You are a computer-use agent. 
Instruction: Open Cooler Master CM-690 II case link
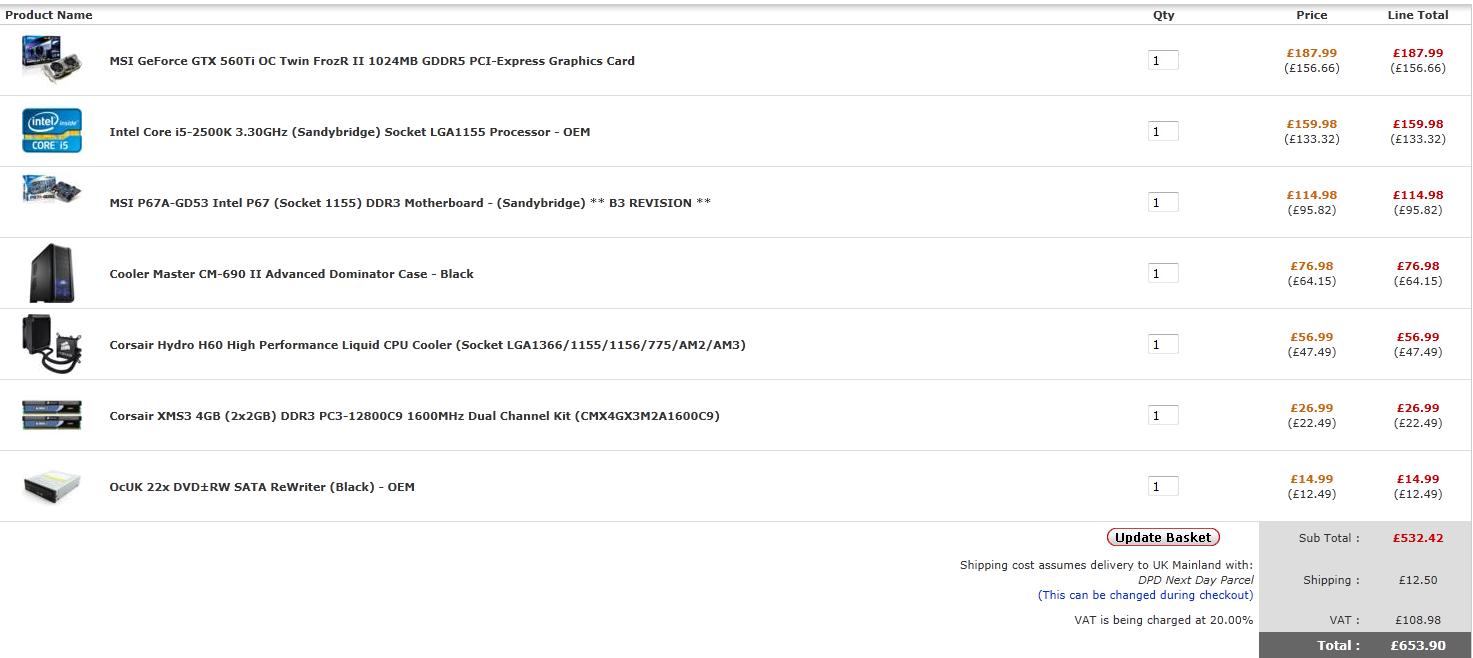pyautogui.click(x=291, y=274)
